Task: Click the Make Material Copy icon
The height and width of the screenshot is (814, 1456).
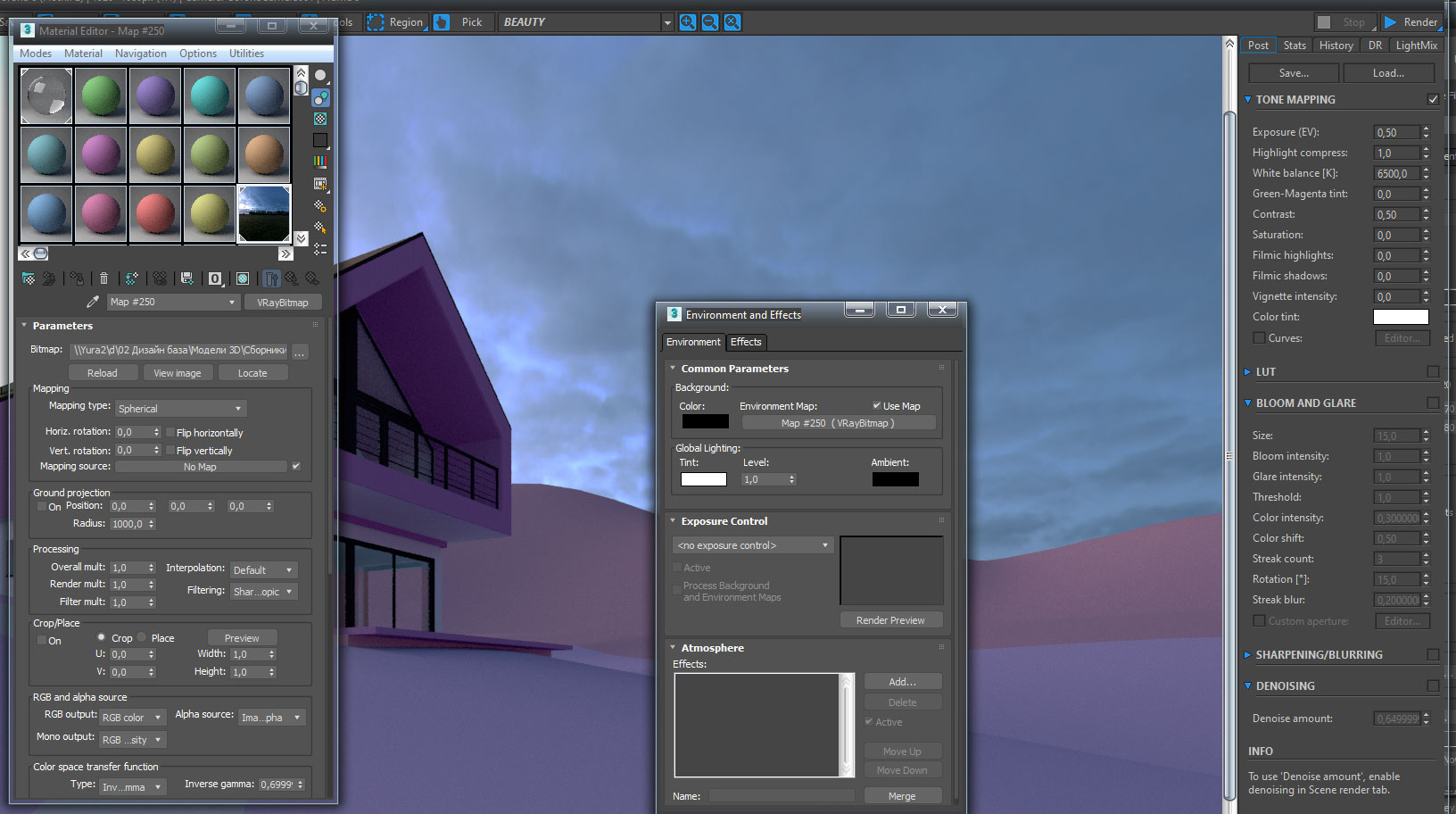Action: (x=131, y=278)
